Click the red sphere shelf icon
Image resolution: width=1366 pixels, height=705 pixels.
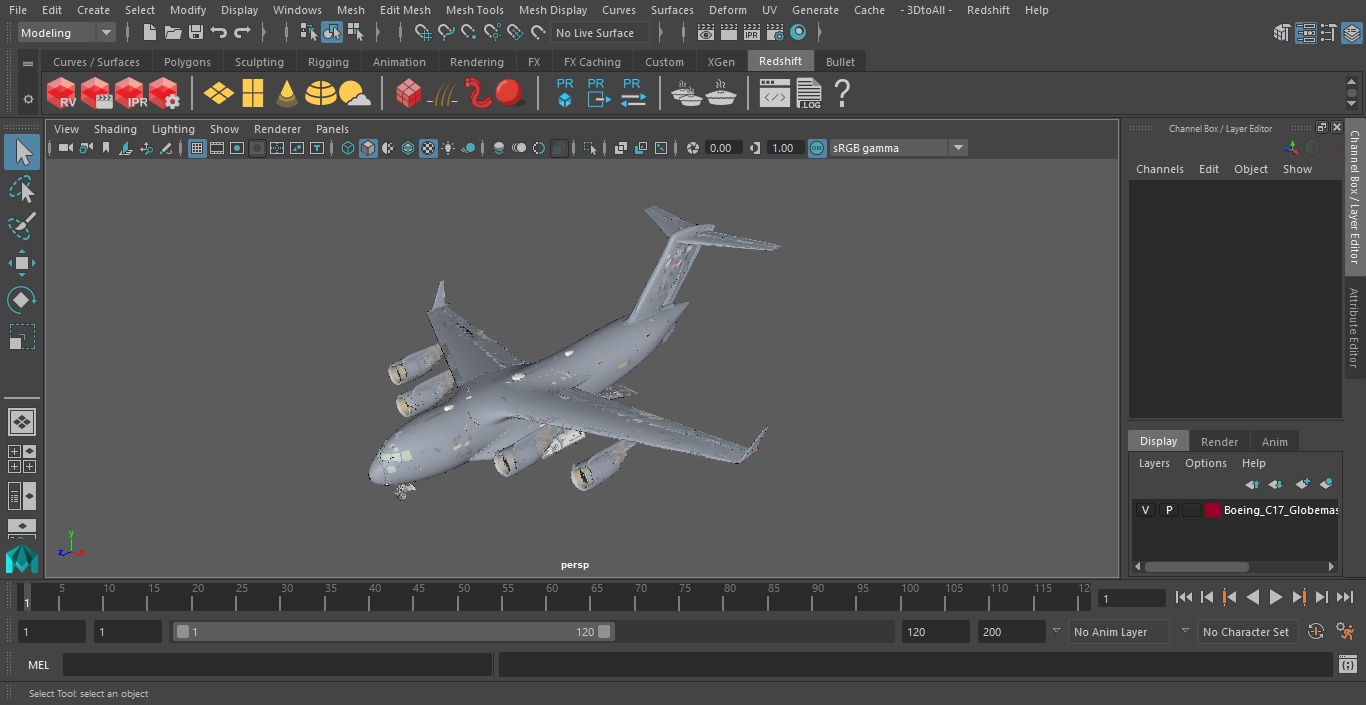(x=510, y=93)
